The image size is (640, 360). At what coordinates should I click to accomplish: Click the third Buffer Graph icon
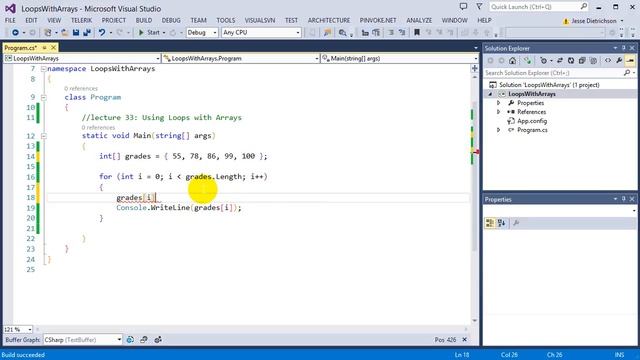pyautogui.click(x=158, y=340)
